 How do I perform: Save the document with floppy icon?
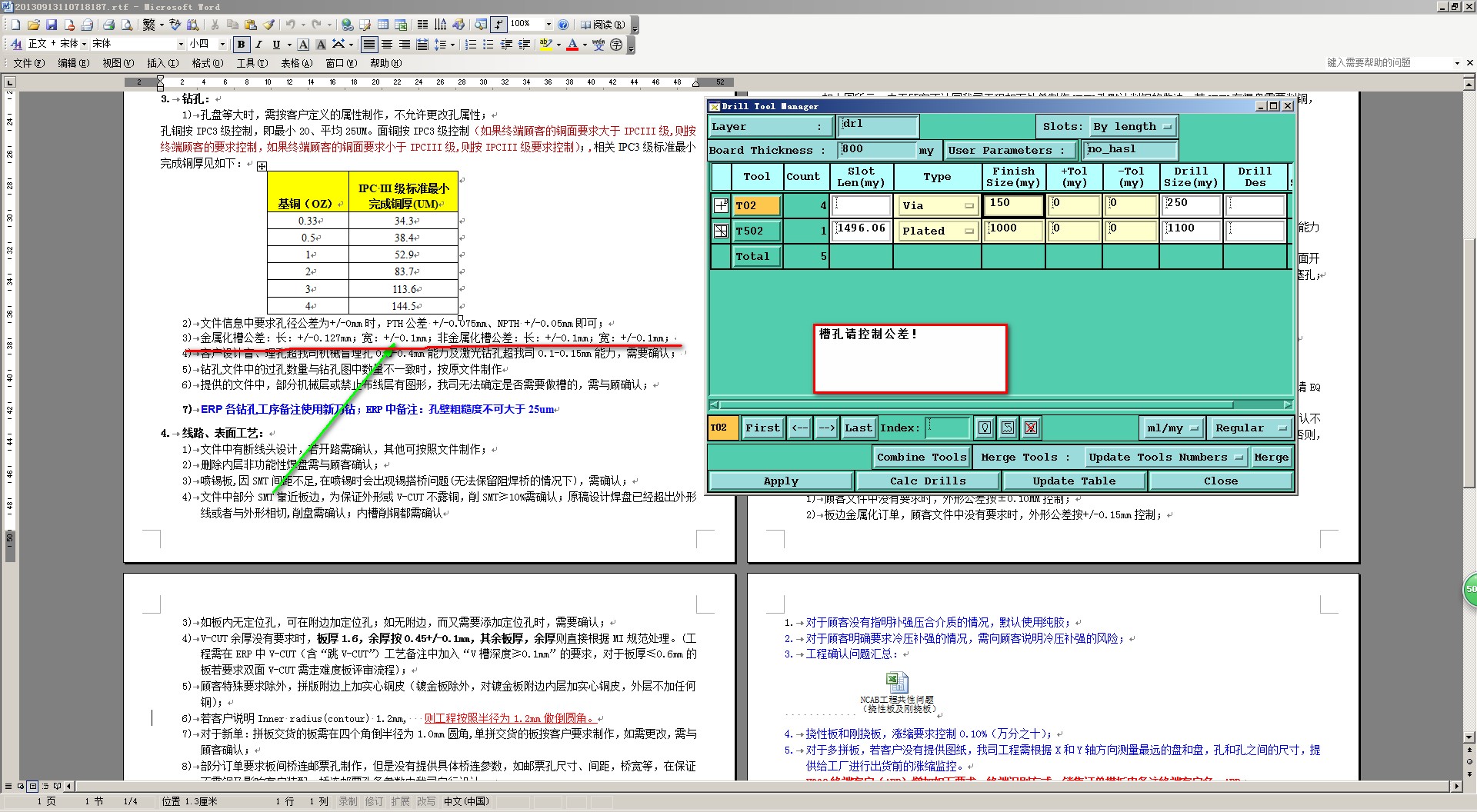point(52,25)
